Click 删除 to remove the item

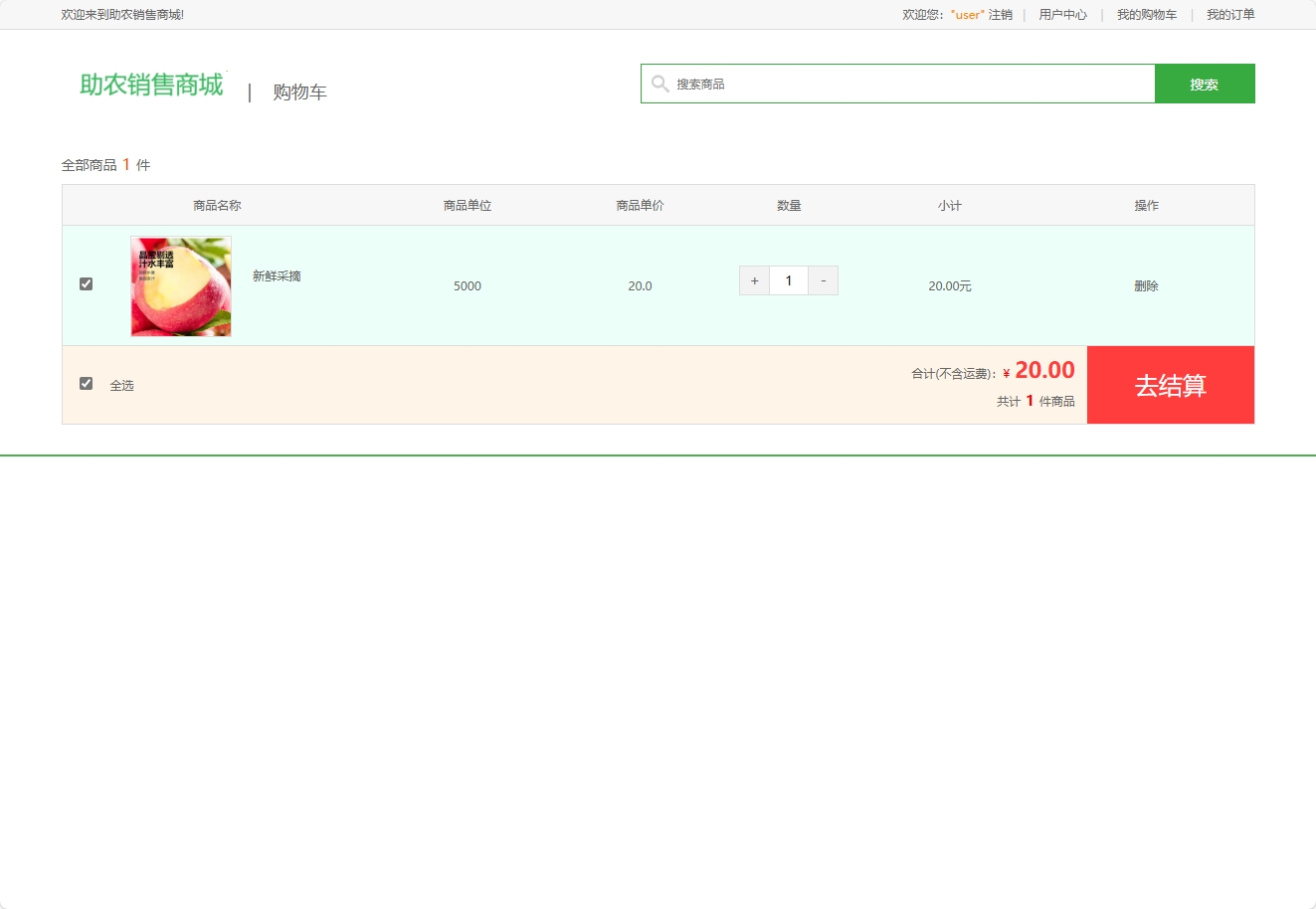pyautogui.click(x=1146, y=285)
